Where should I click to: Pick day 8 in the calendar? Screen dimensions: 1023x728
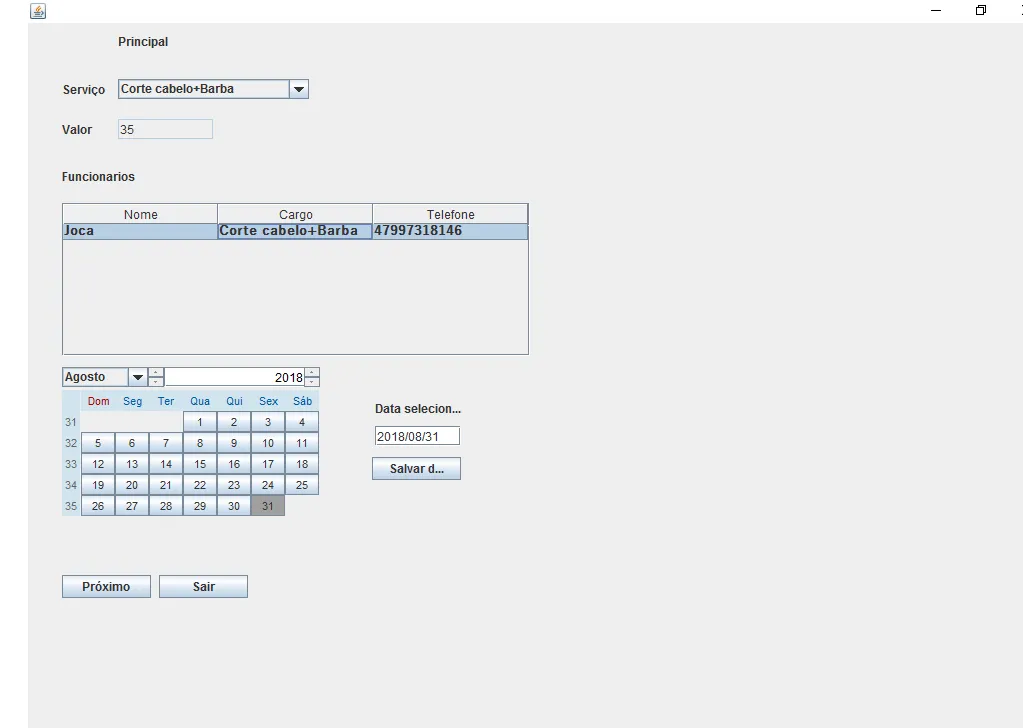point(200,443)
